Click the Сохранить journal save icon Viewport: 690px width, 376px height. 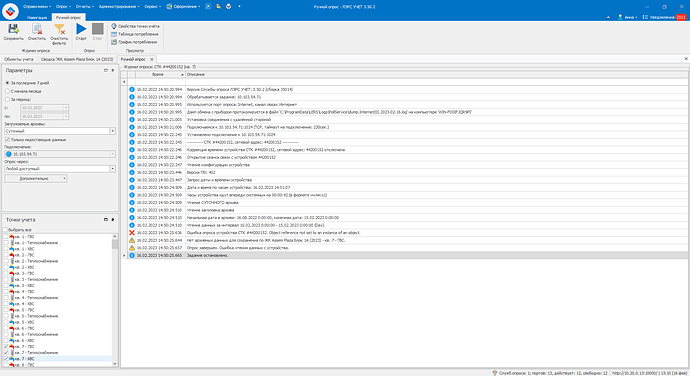(13, 29)
